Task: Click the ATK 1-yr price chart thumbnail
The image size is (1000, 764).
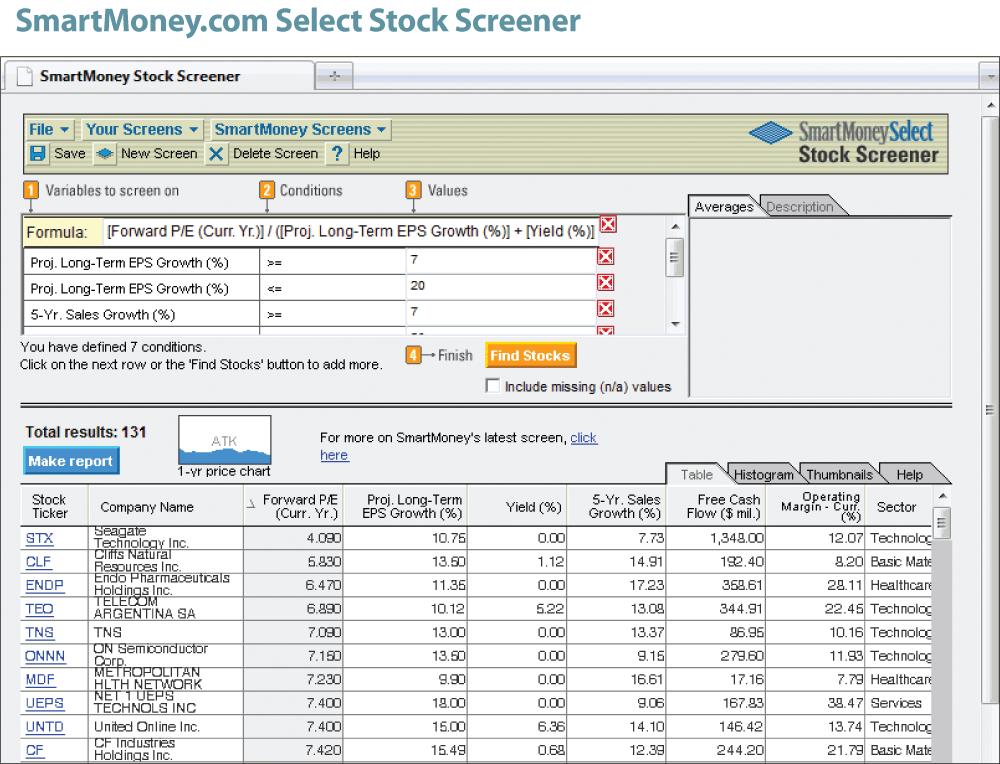Action: pos(224,440)
